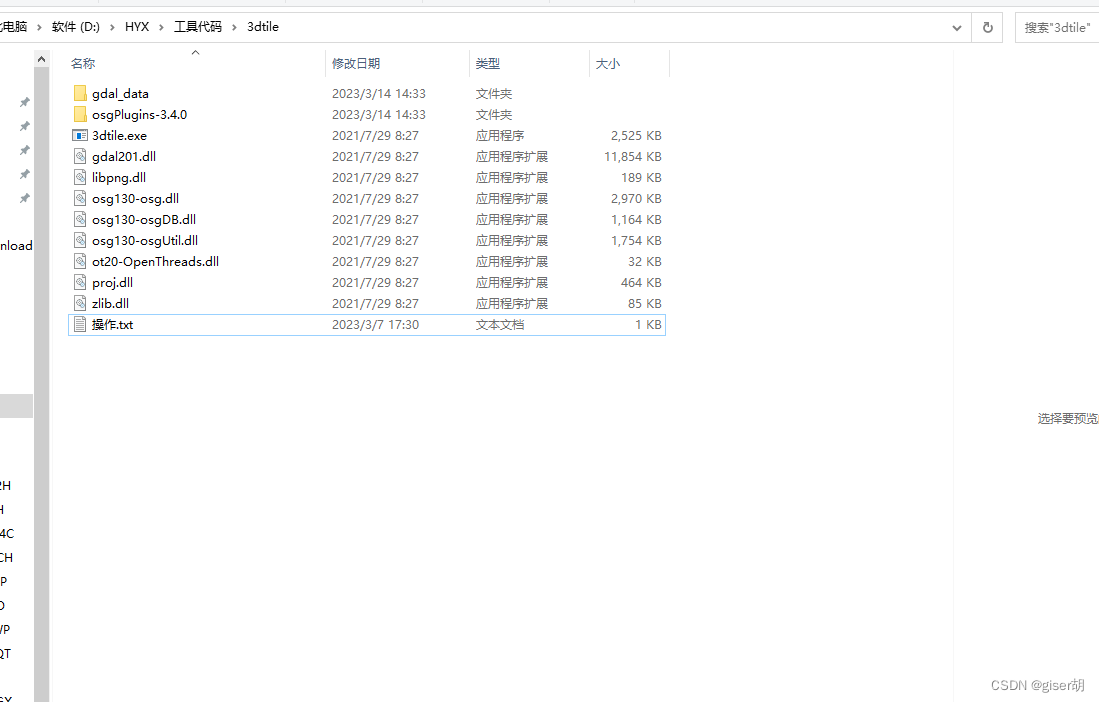Viewport: 1099px width, 702px height.
Task: Select the libpng.dll file name
Action: tap(118, 177)
